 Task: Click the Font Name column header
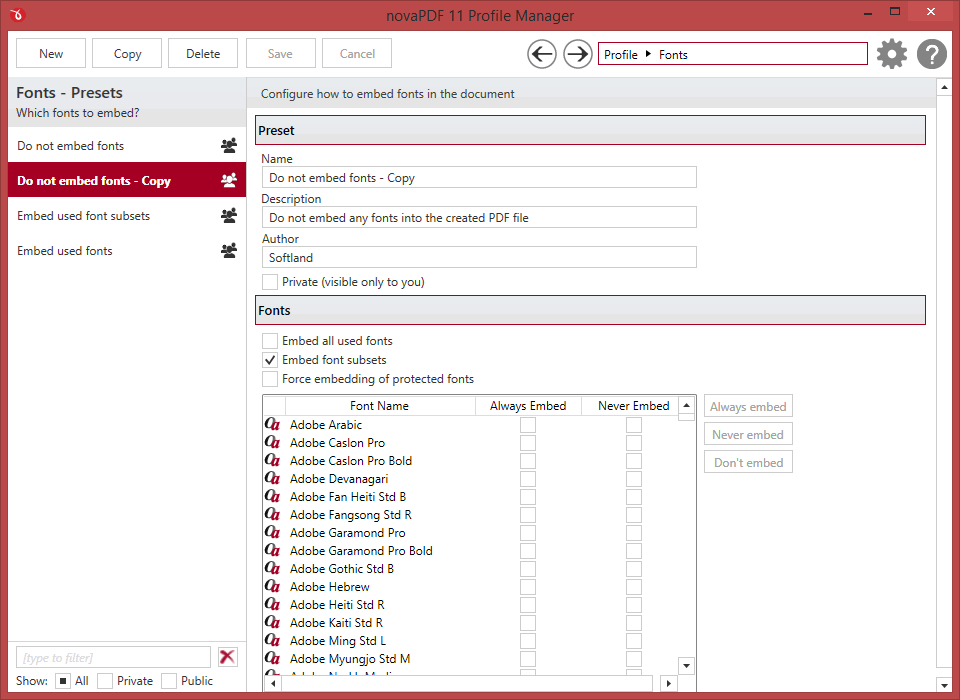tap(380, 405)
